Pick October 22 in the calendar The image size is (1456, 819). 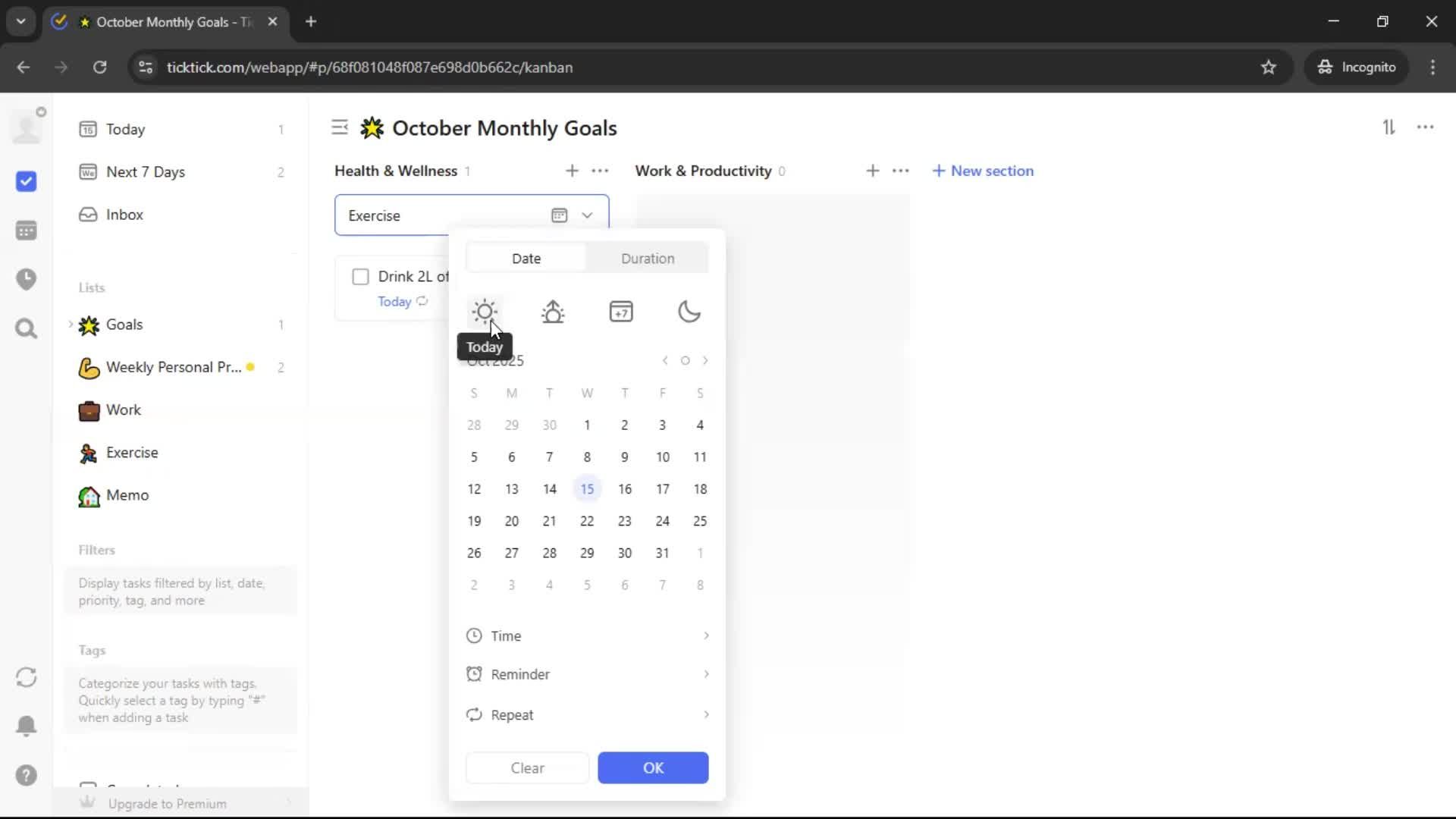587,521
